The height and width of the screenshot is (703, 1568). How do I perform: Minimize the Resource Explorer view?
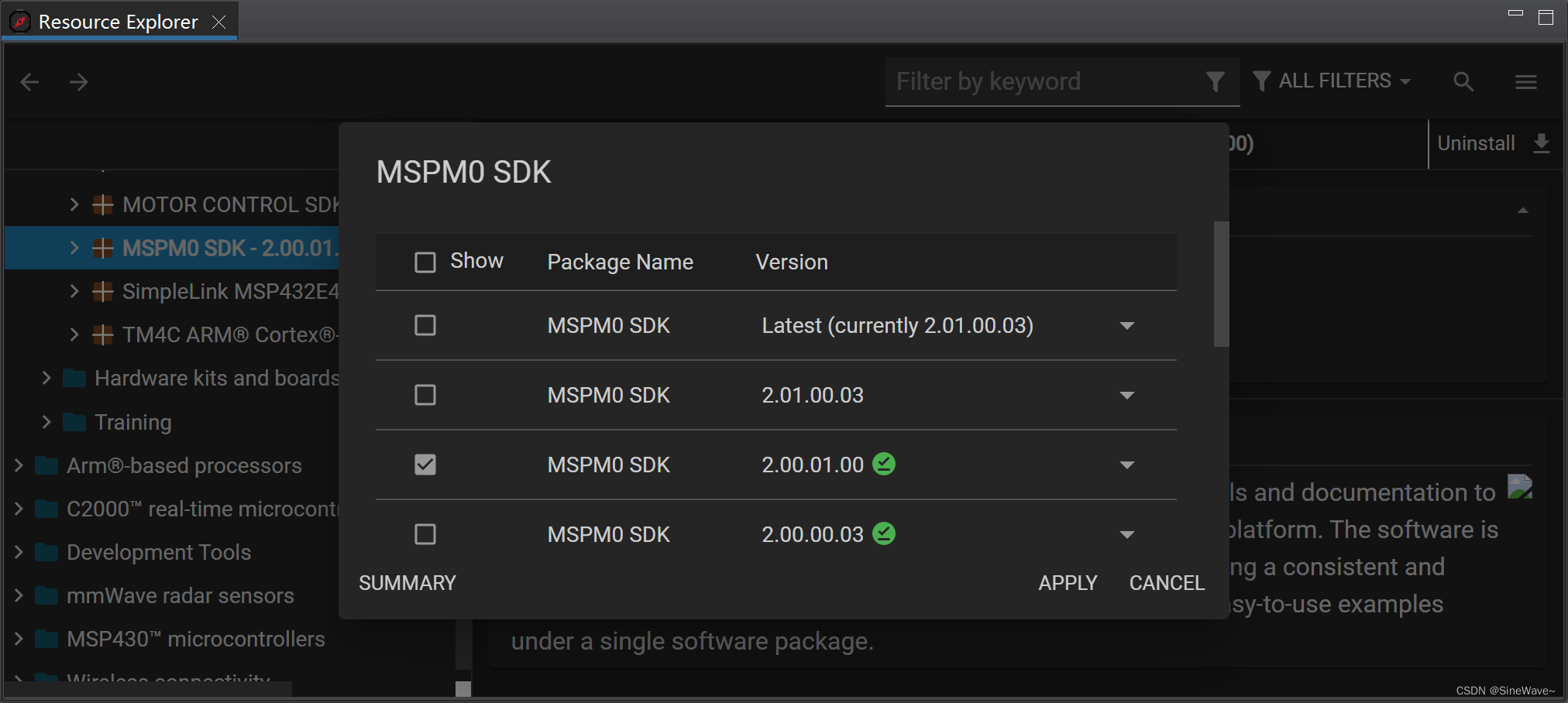click(1516, 13)
